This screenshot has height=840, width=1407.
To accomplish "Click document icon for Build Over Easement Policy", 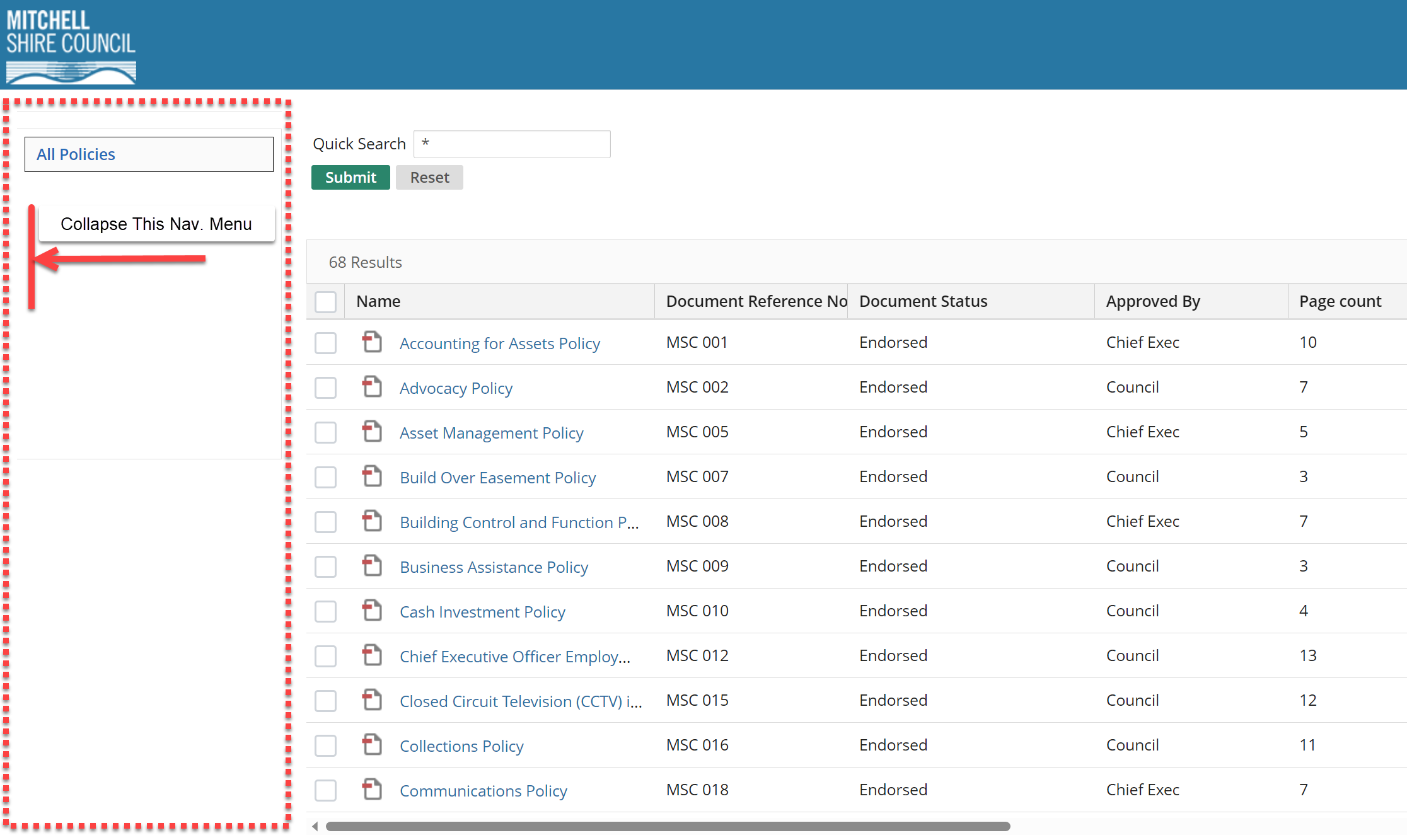I will [372, 476].
